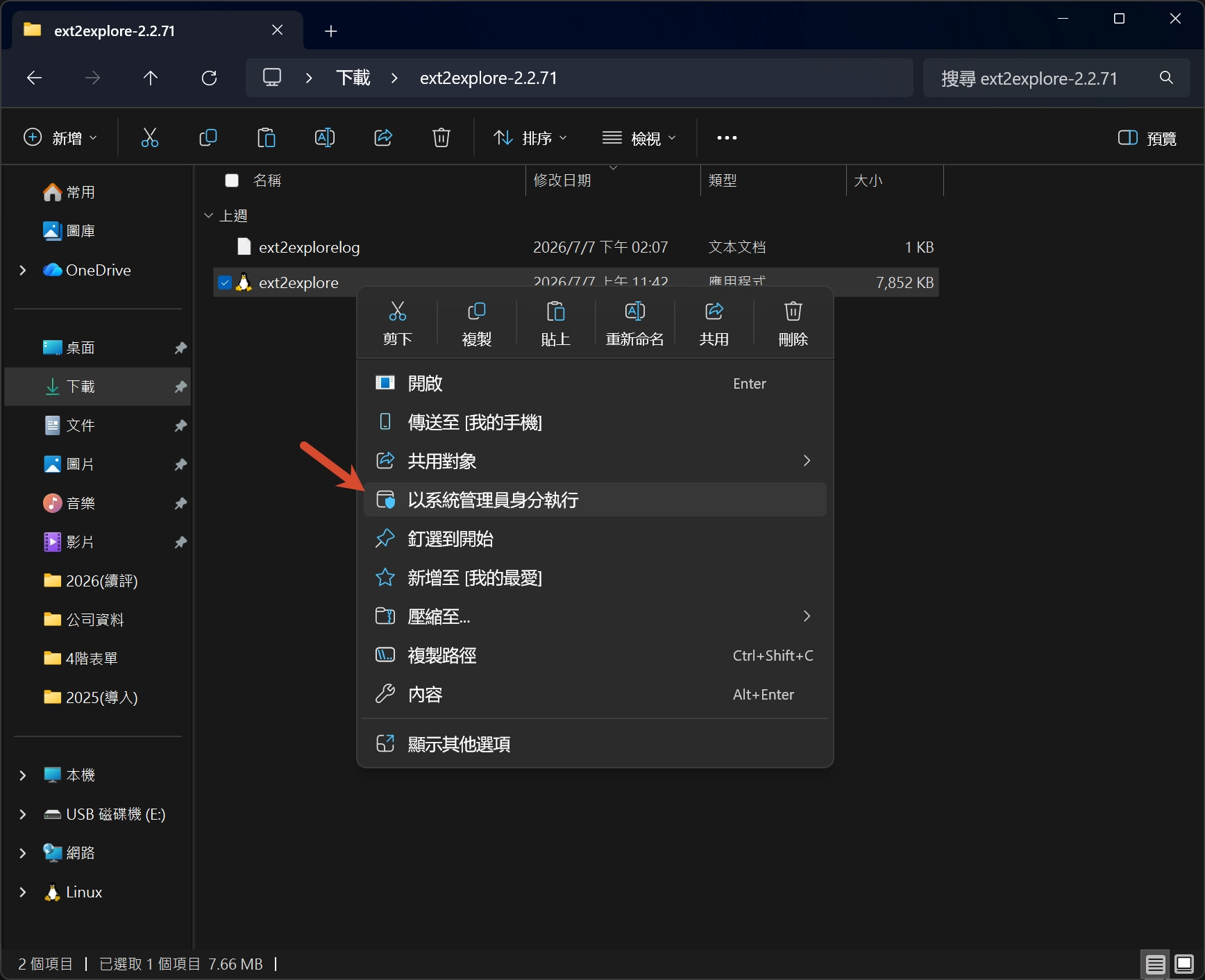Open the 排序 sort dropdown

(530, 138)
